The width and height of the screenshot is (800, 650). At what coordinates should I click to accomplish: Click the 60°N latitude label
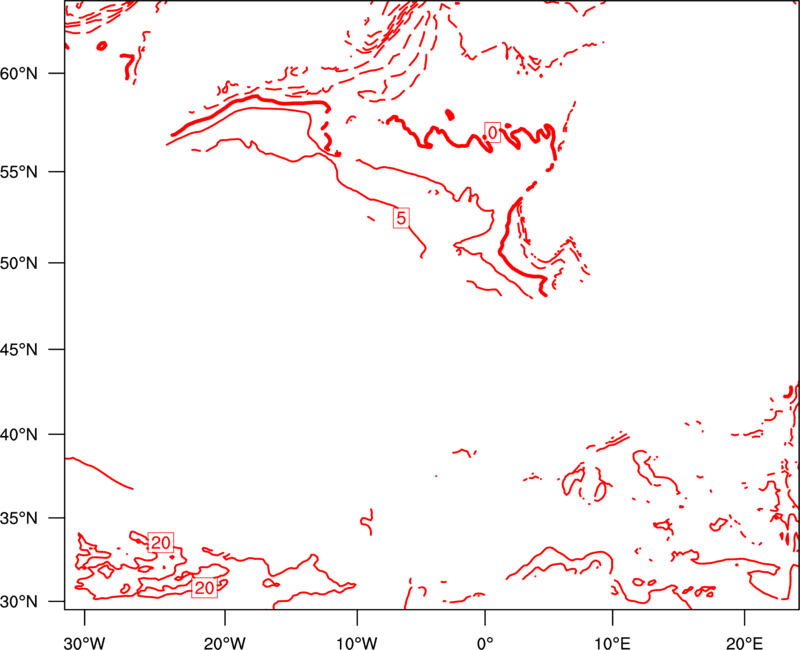19,73
